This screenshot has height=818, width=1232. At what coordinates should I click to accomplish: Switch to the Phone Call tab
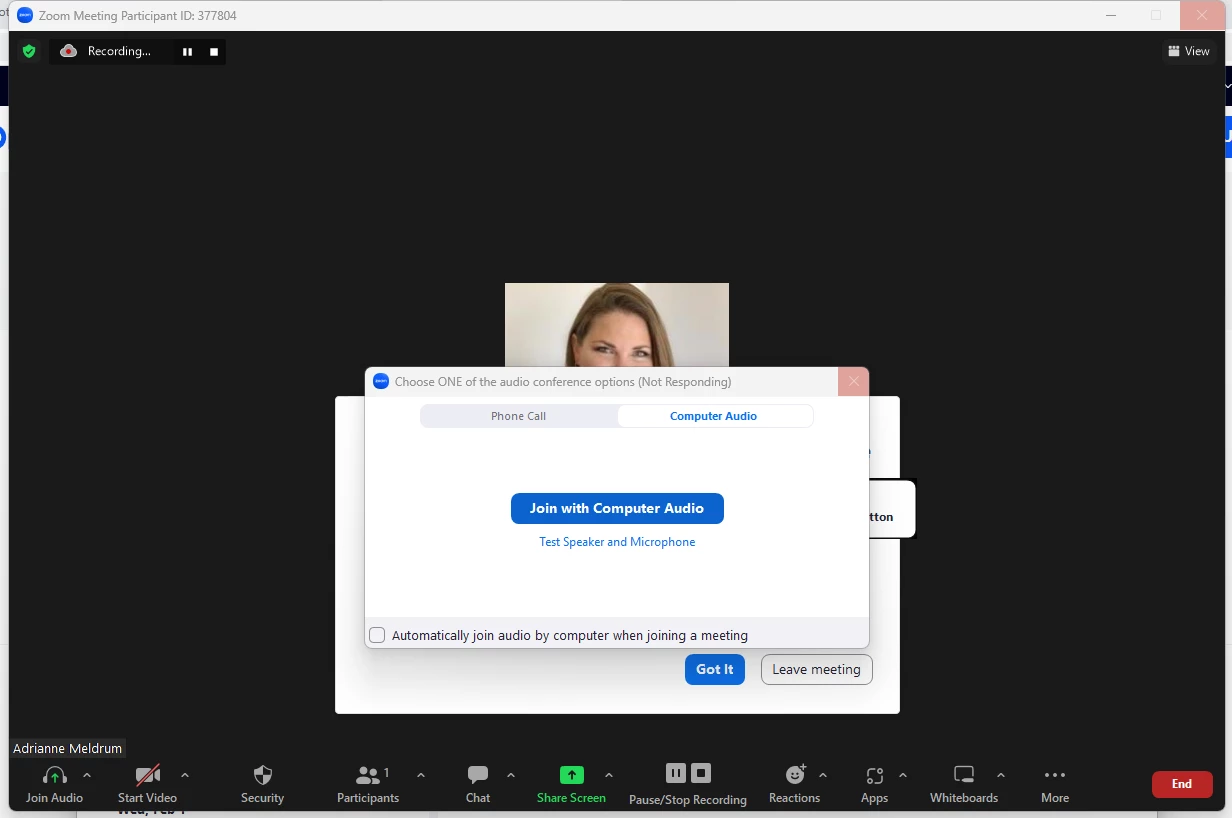coord(519,416)
